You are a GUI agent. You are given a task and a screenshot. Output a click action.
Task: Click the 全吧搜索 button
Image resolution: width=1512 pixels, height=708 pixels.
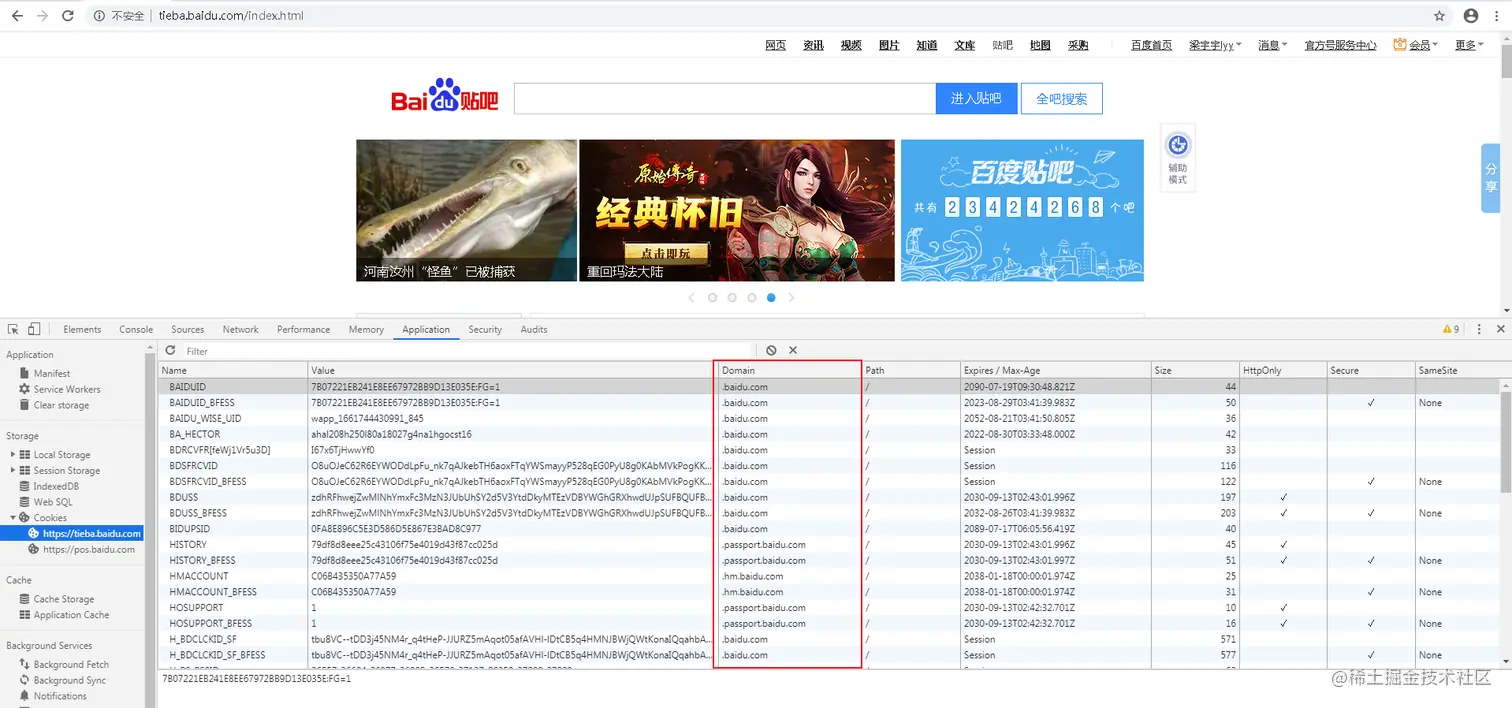point(1062,99)
